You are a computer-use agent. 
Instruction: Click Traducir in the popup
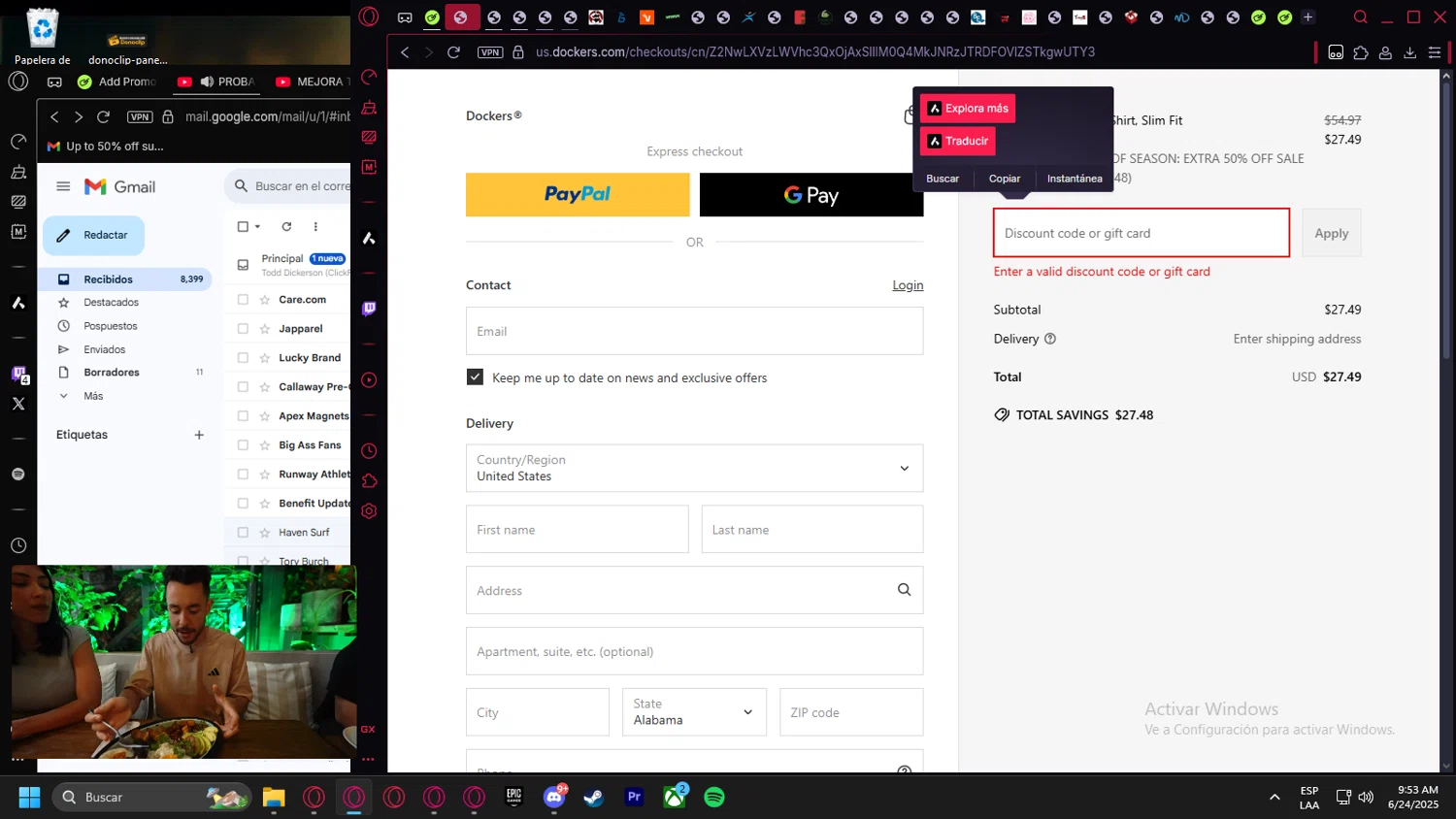[958, 141]
